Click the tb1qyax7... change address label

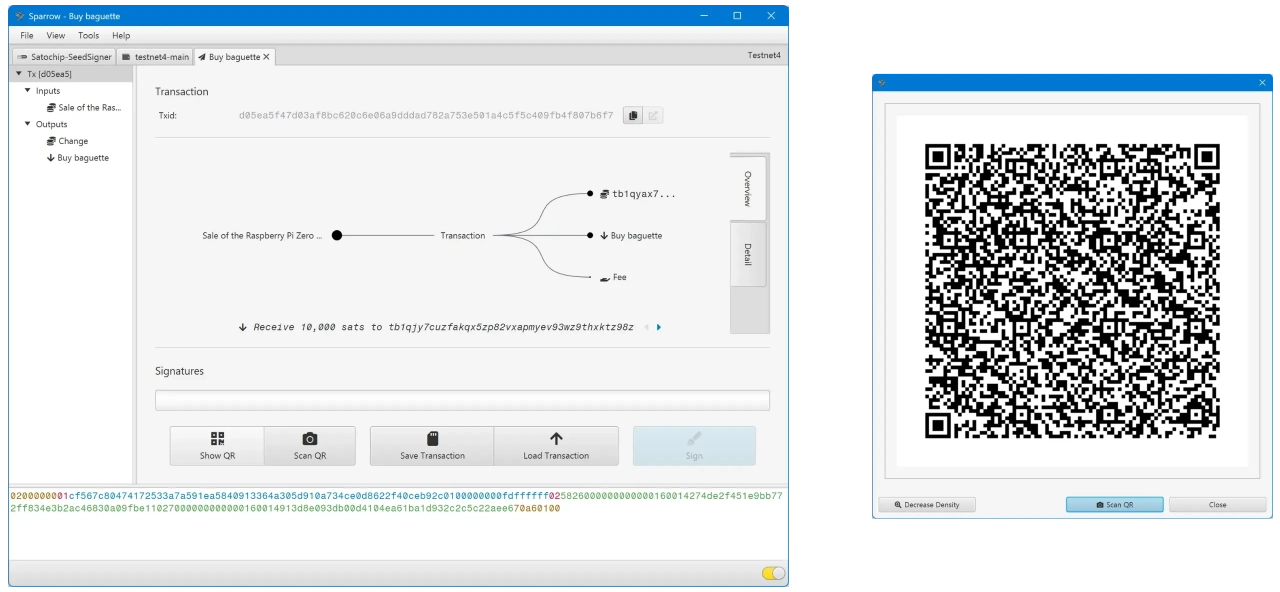(x=644, y=194)
